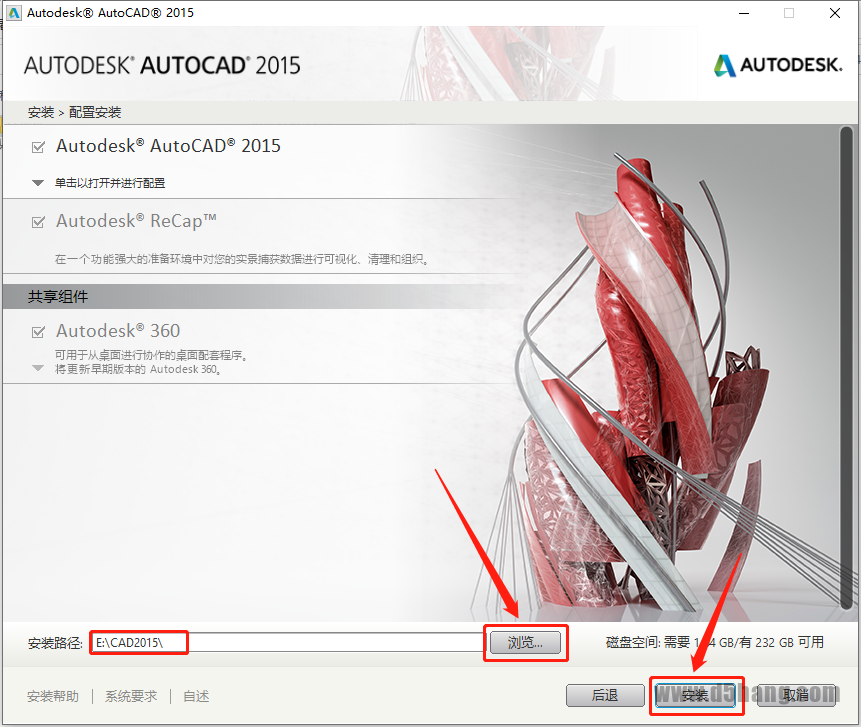The width and height of the screenshot is (861, 727).
Task: Click the install path input field
Action: (287, 642)
